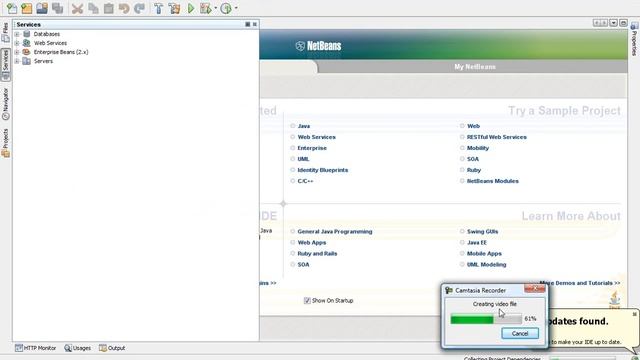Expand the Enterprise Beans (2.x) node

[x=17, y=52]
